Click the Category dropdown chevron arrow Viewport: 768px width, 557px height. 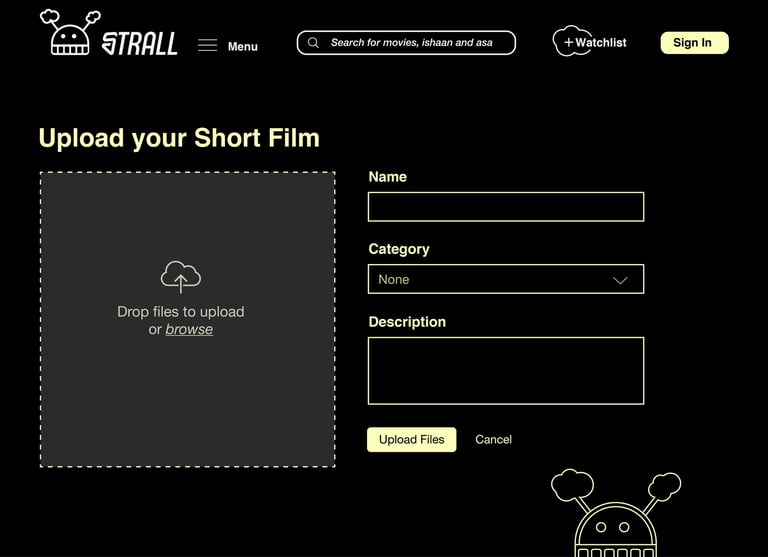tap(620, 280)
